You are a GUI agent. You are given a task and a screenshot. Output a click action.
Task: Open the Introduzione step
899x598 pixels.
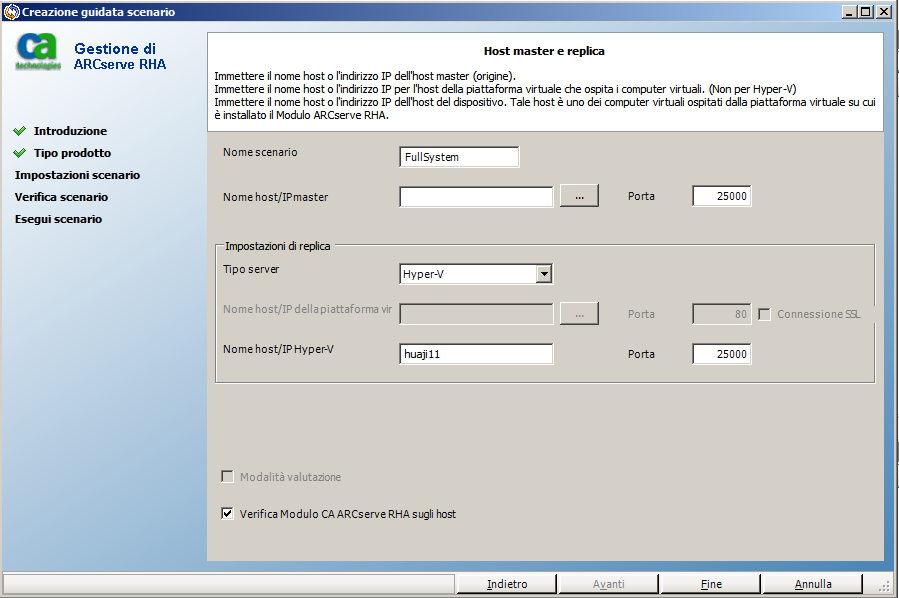coord(70,131)
